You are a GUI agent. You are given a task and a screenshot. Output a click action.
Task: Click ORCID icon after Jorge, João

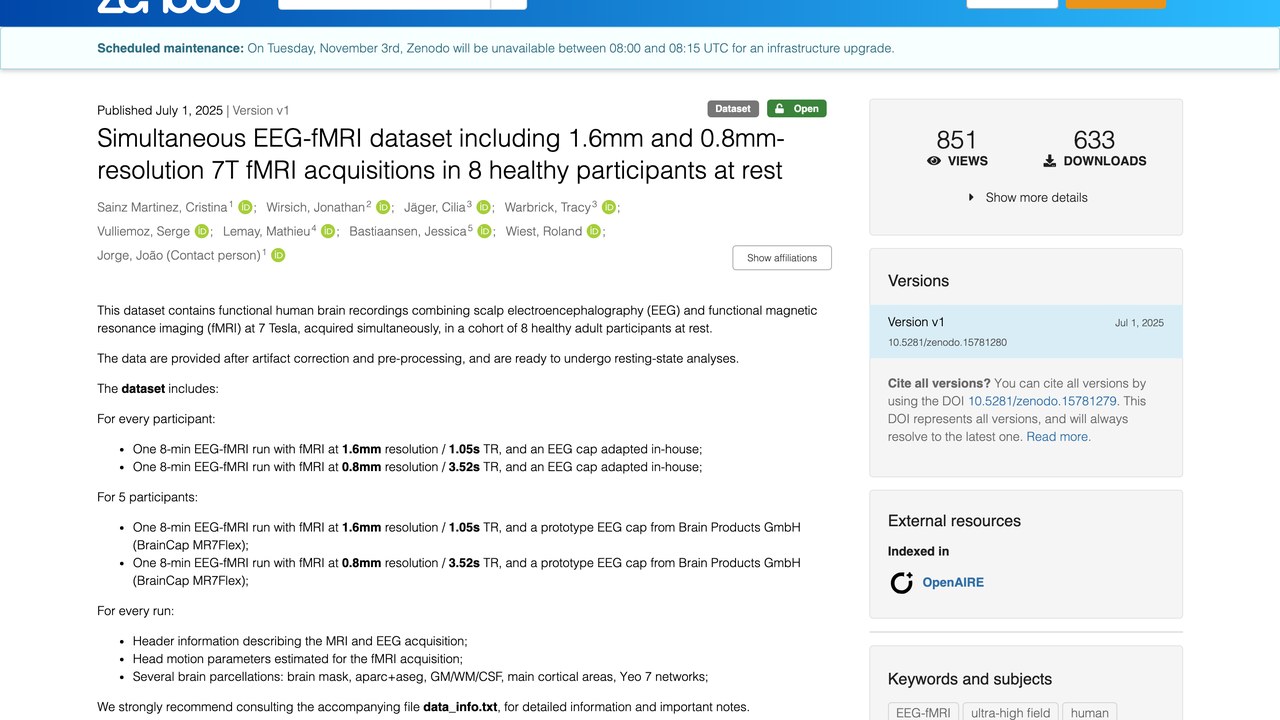278,256
